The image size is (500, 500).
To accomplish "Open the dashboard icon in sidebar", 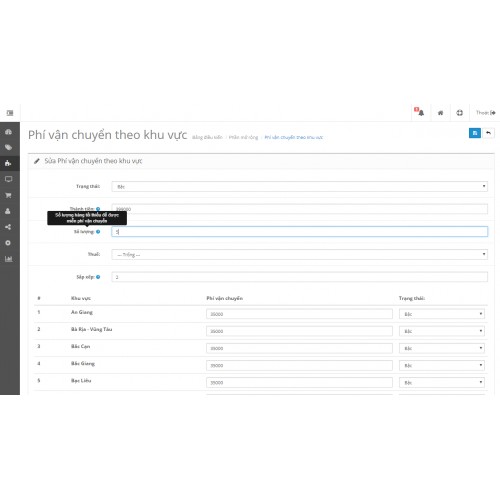I will (8, 132).
